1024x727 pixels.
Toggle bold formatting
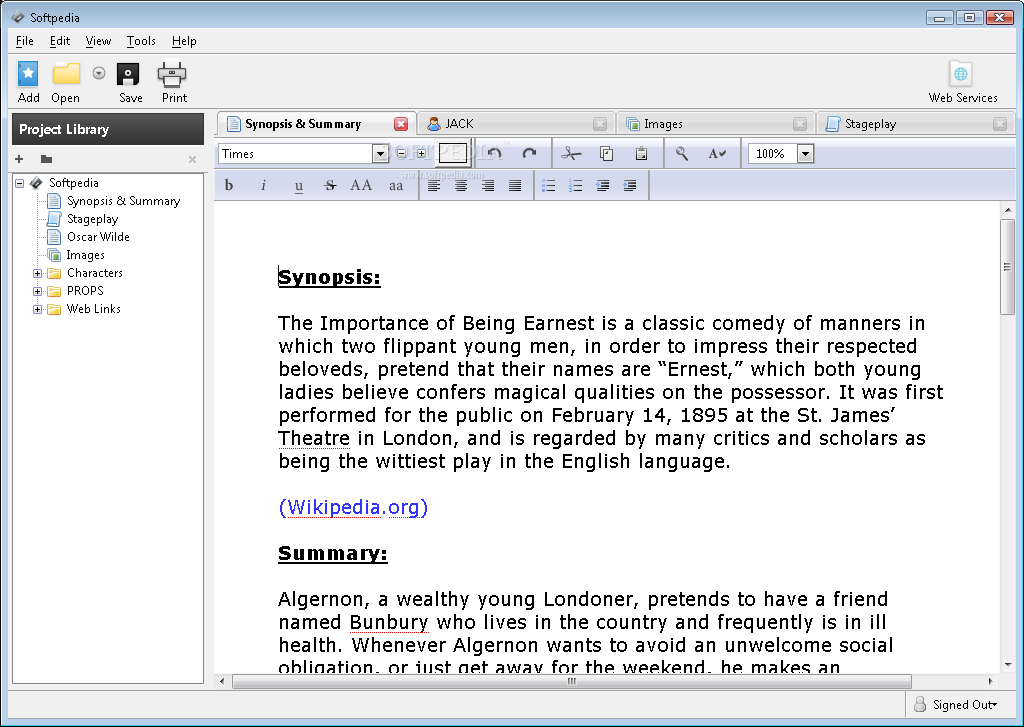coord(229,185)
